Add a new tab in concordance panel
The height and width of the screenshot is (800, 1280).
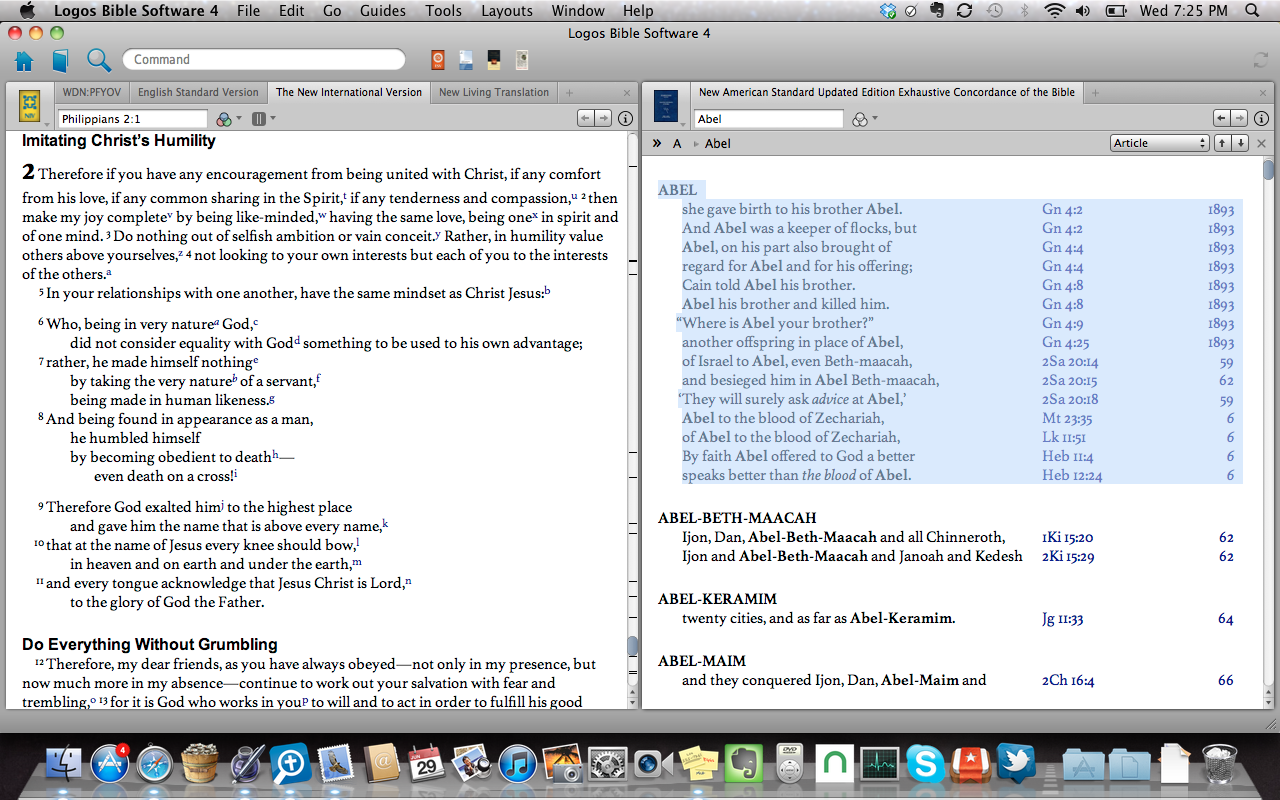click(x=1095, y=92)
